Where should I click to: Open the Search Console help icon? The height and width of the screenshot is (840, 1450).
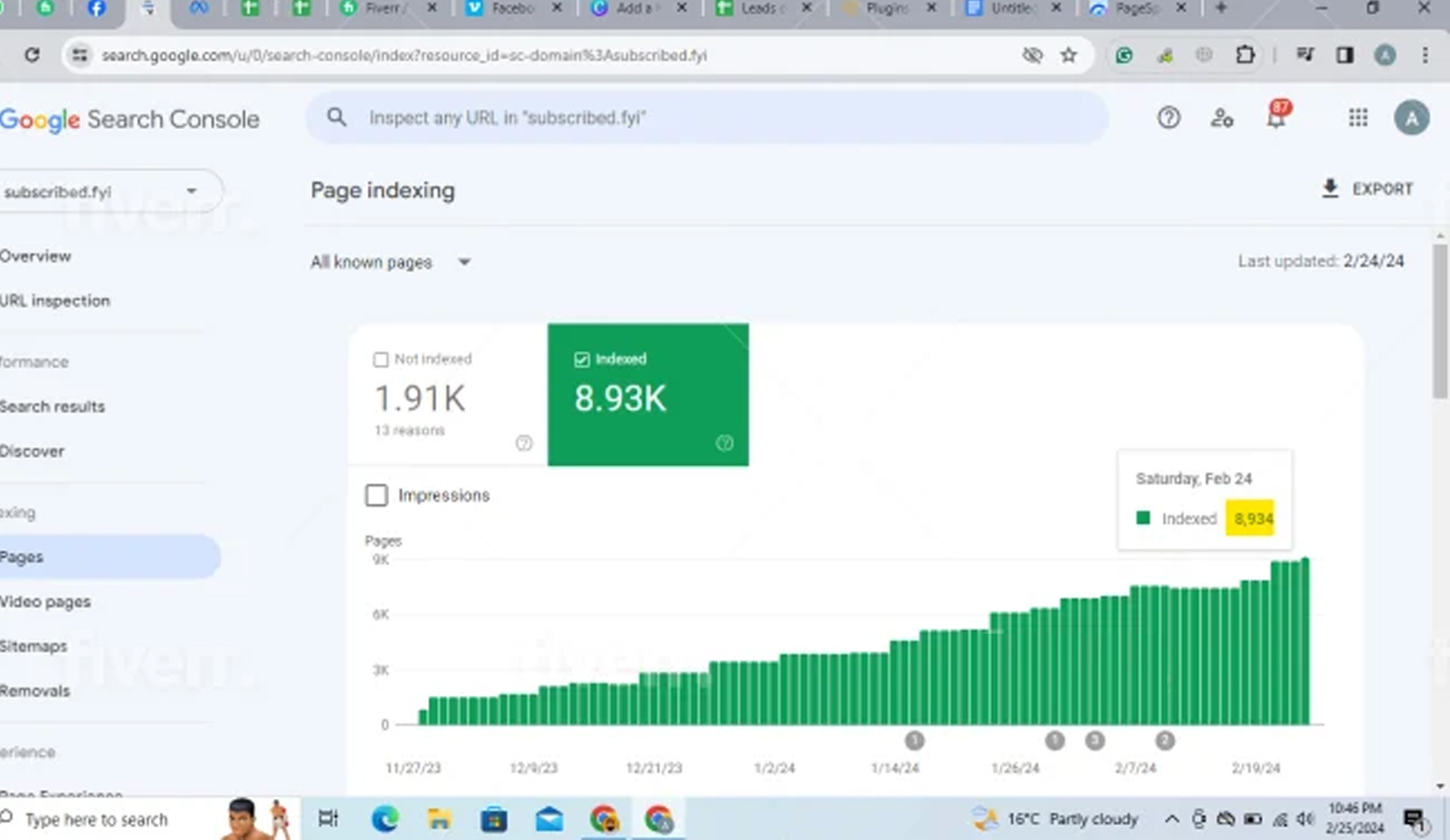click(1168, 118)
